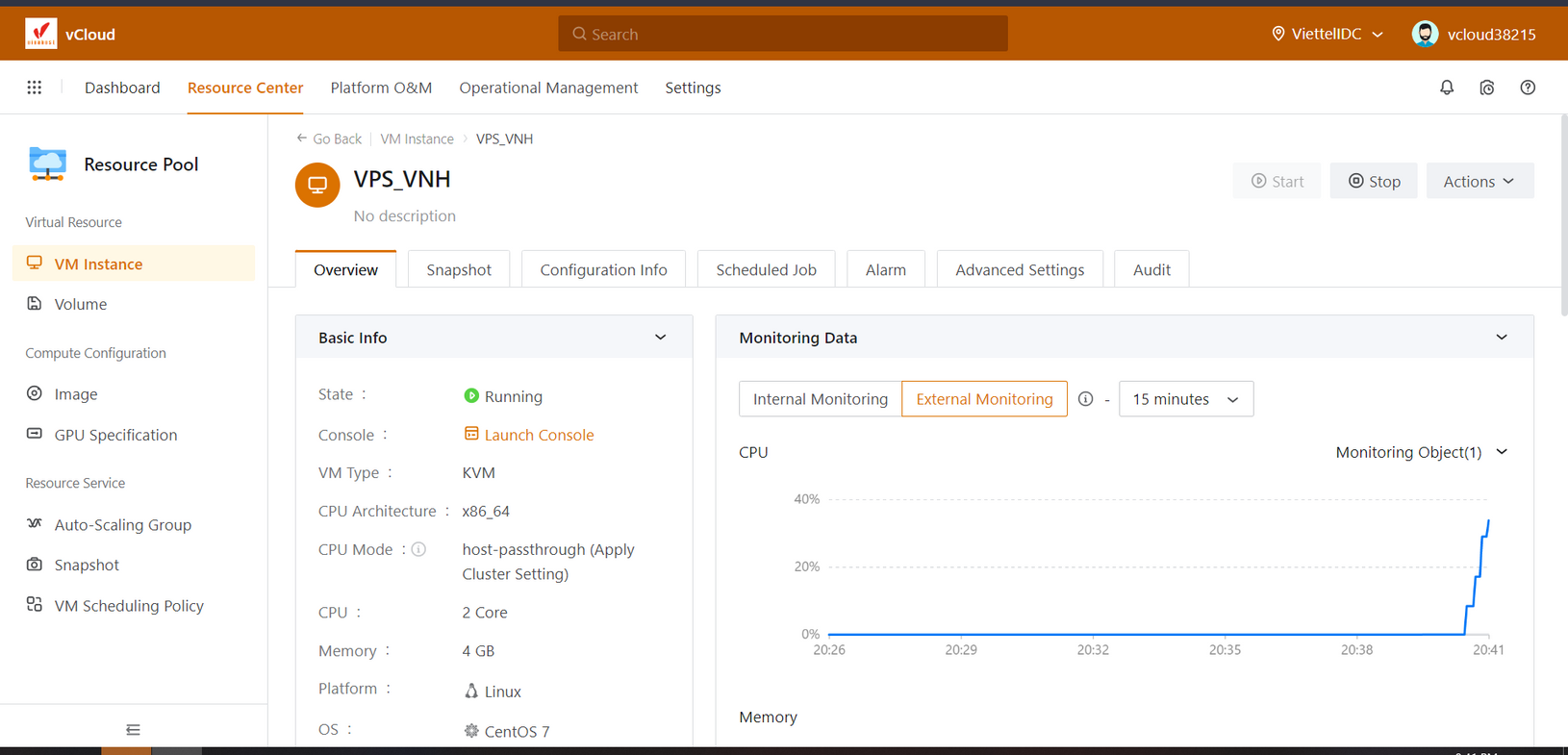Click the monitoring info icon beside External Monitoring
This screenshot has height=755, width=1568.
(1086, 399)
